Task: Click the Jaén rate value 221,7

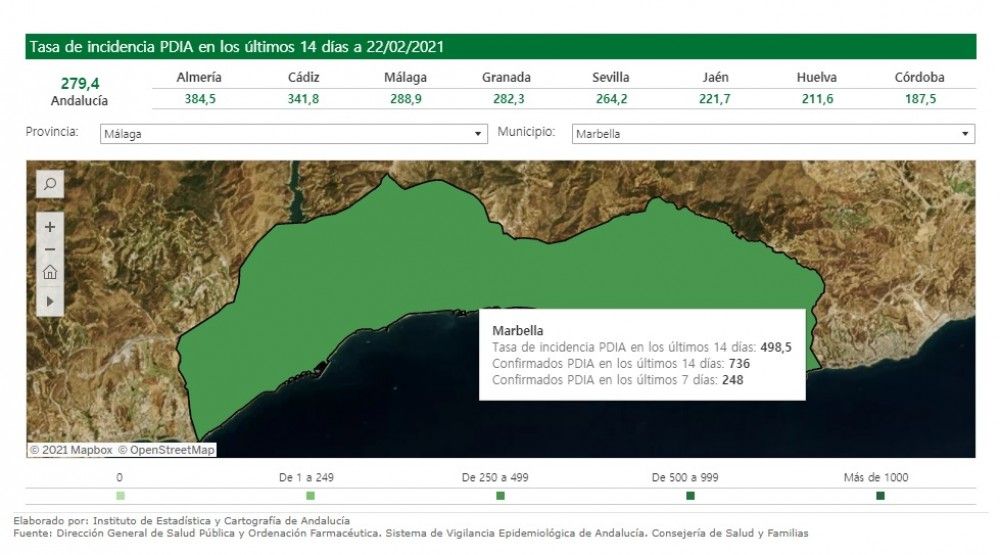Action: tap(714, 99)
